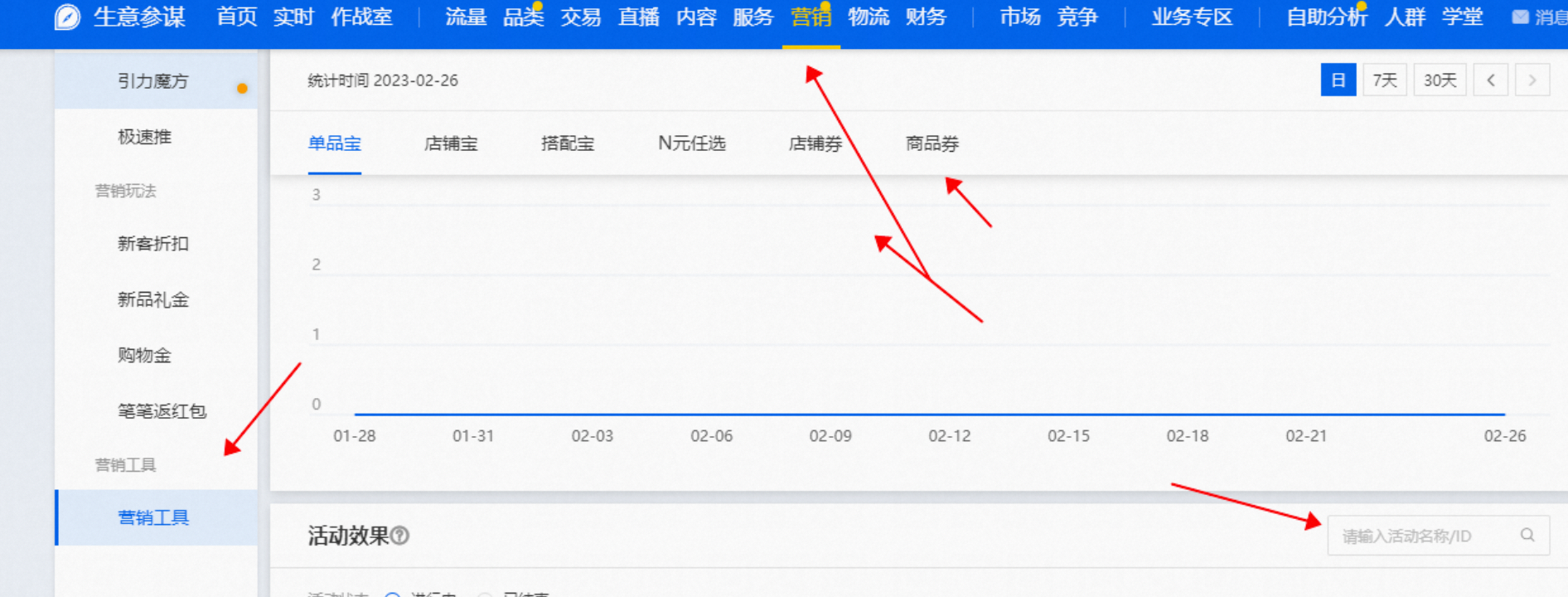
Task: Click the 活动效果 section heading
Action: (x=348, y=536)
